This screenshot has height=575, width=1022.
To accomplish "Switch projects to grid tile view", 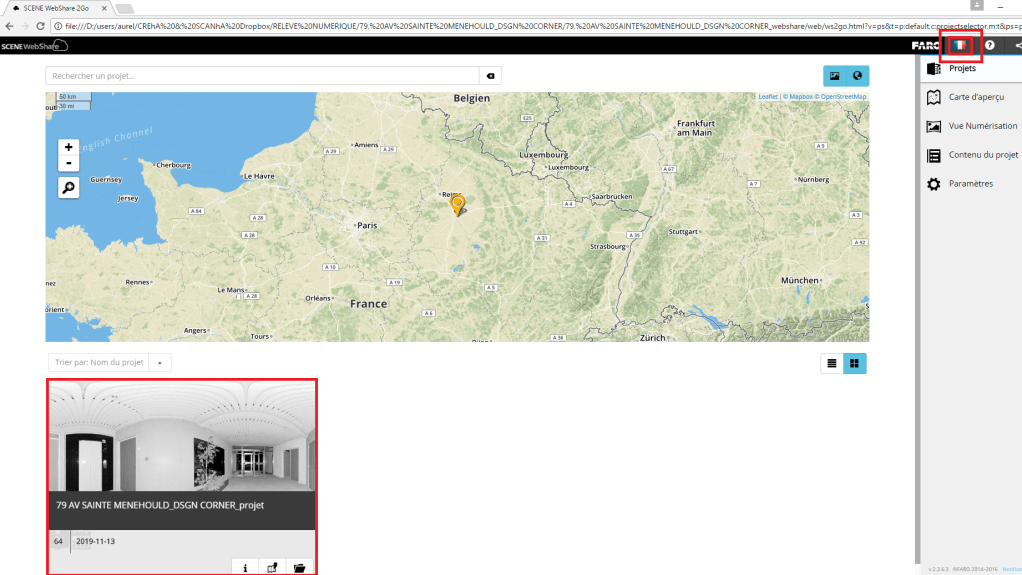I will coord(854,363).
